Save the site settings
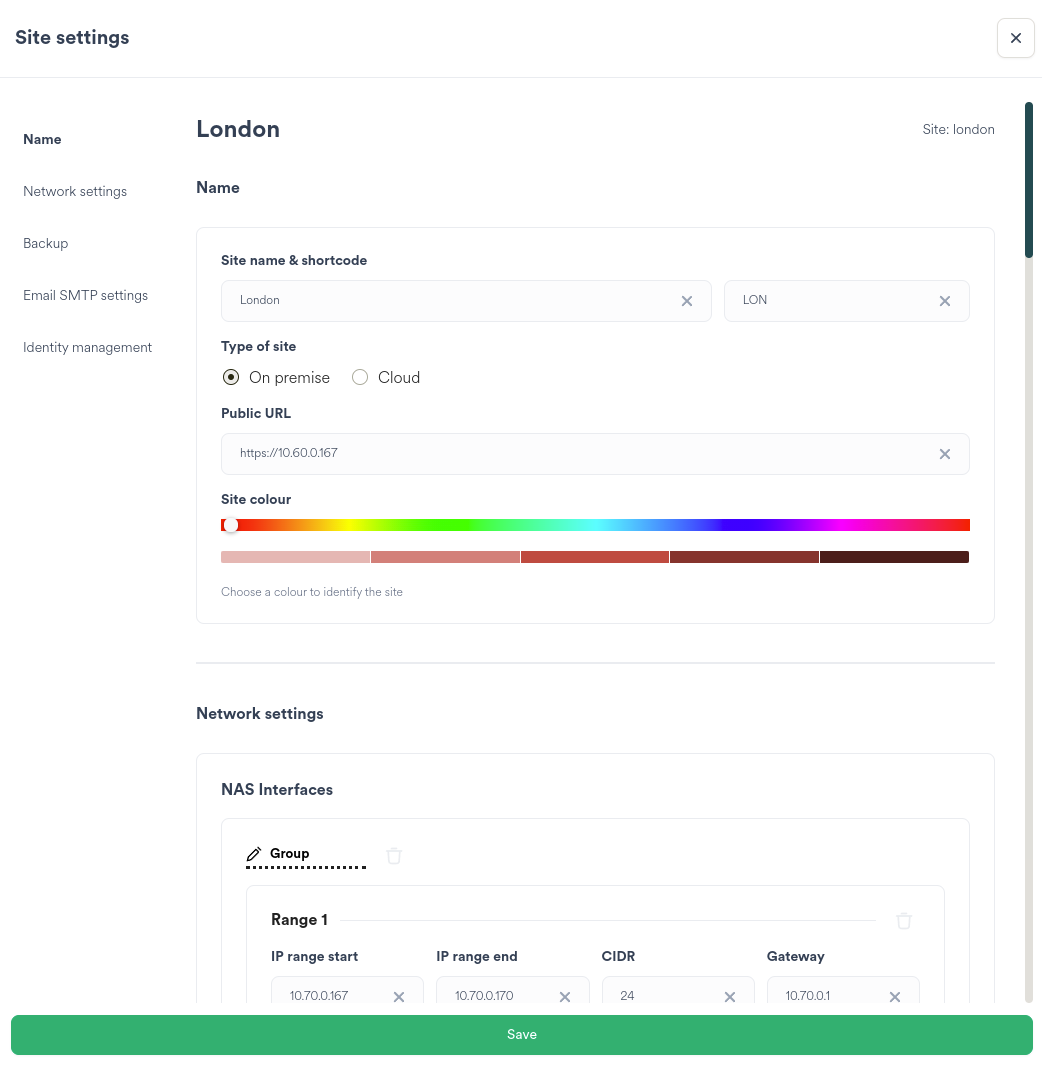Image resolution: width=1042 pixels, height=1065 pixels. pos(521,1035)
